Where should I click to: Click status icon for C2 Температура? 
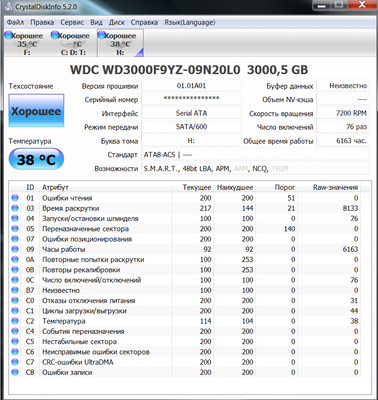(x=15, y=321)
